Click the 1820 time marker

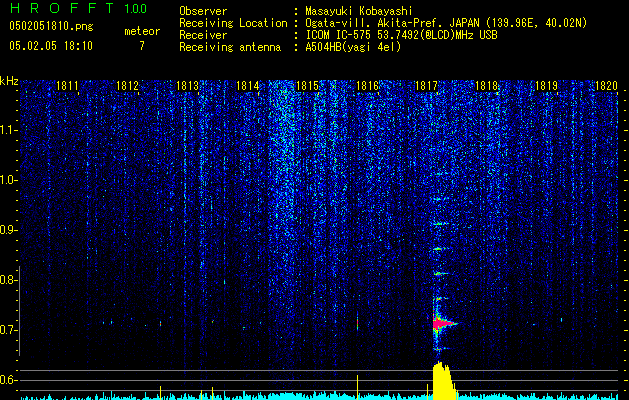tap(606, 86)
